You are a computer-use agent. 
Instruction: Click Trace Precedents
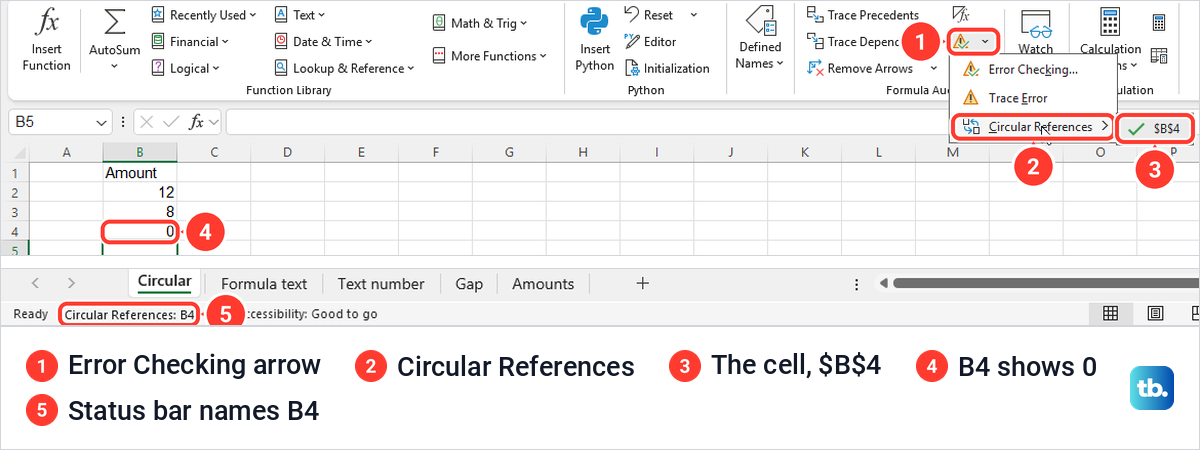(x=862, y=15)
